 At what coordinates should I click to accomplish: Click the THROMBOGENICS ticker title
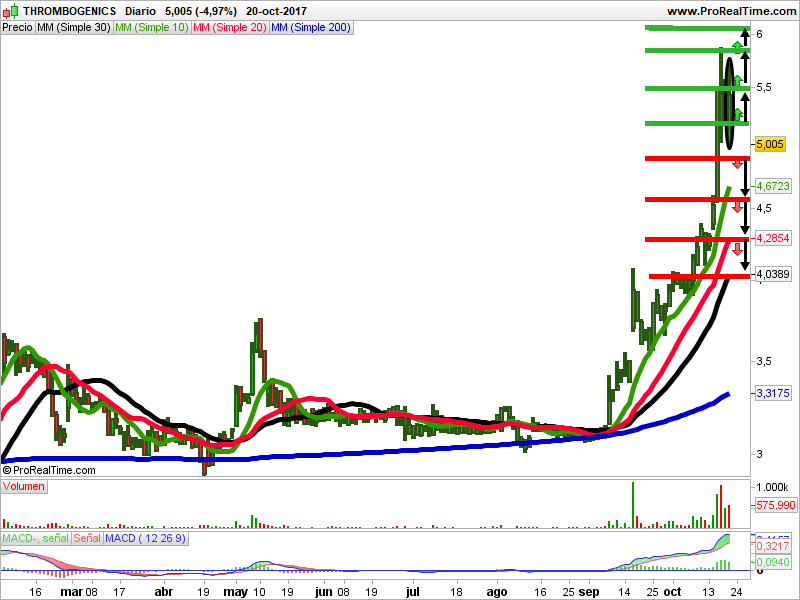tap(69, 11)
